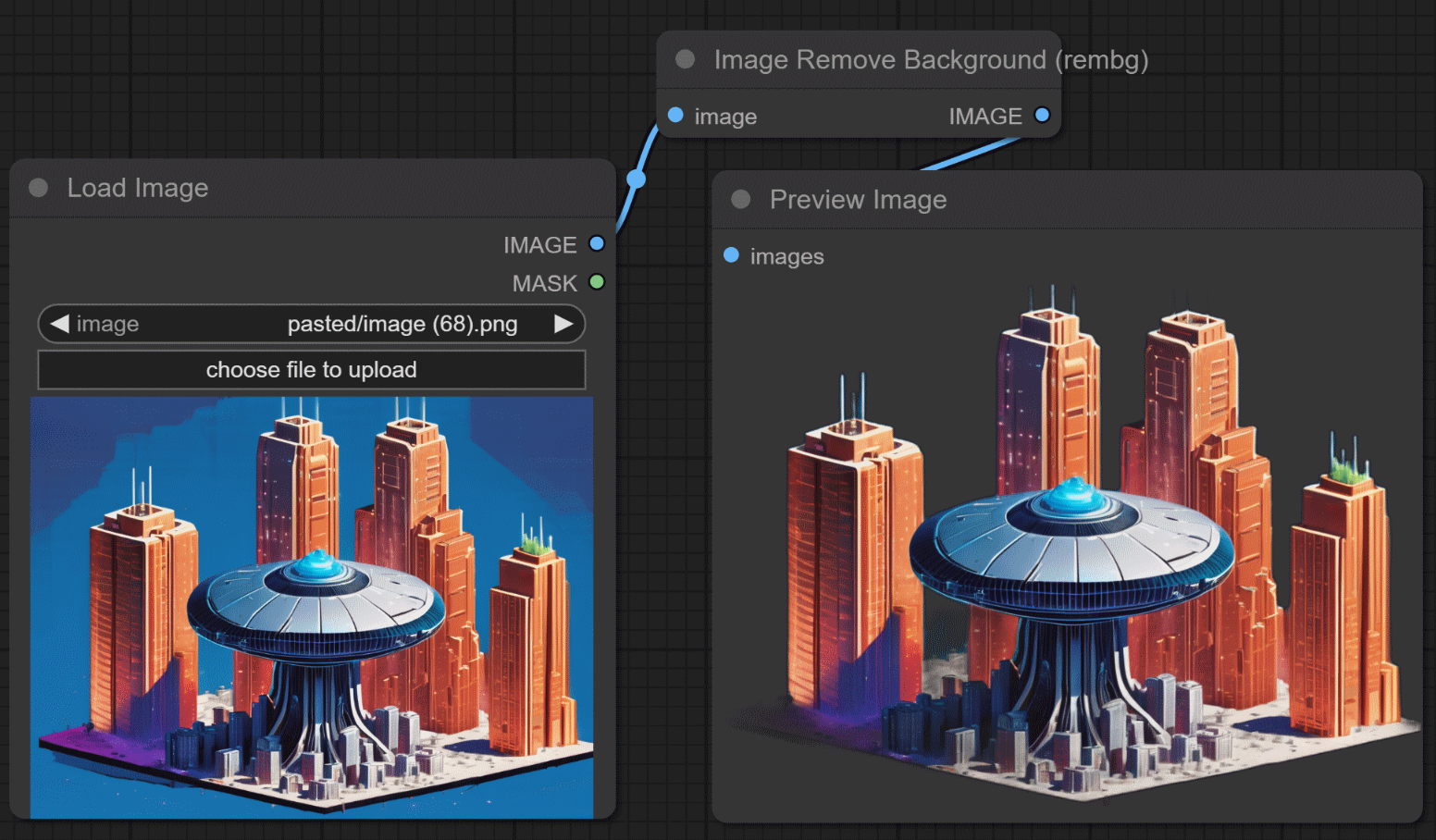
Task: Collapse the Load Image node via its dot
Action: tap(39, 188)
